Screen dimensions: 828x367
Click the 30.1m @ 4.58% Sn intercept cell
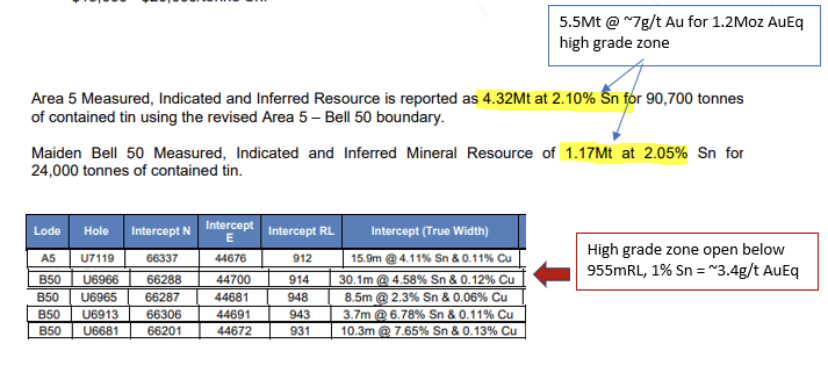(x=426, y=279)
